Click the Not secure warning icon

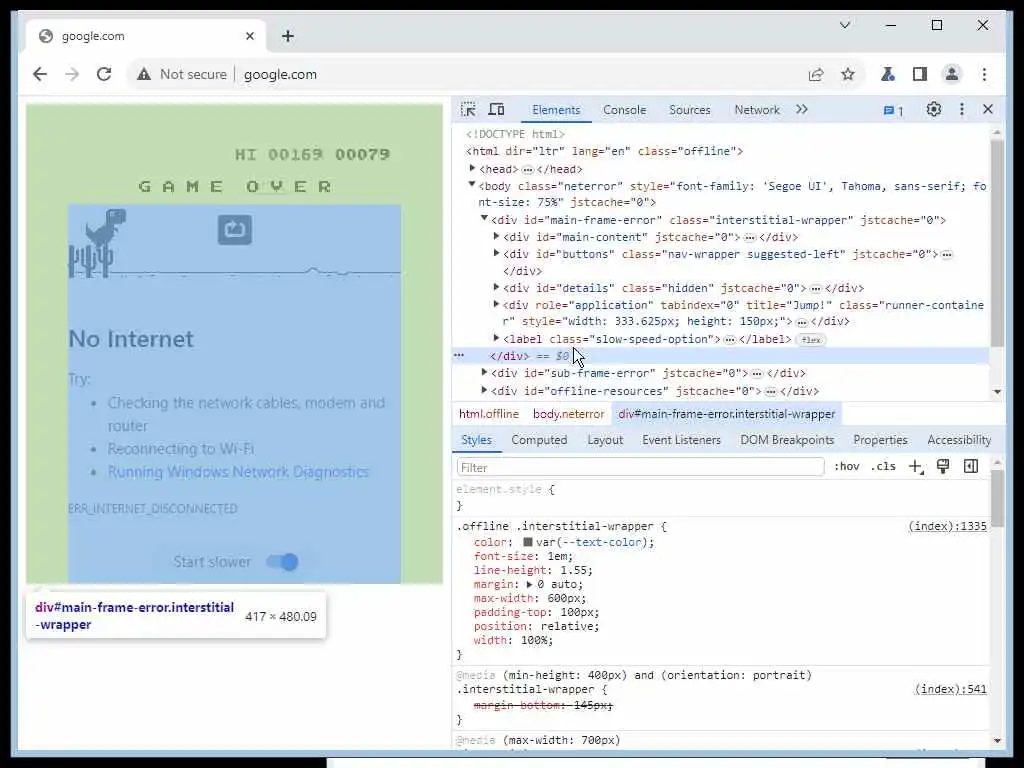pyautogui.click(x=144, y=74)
